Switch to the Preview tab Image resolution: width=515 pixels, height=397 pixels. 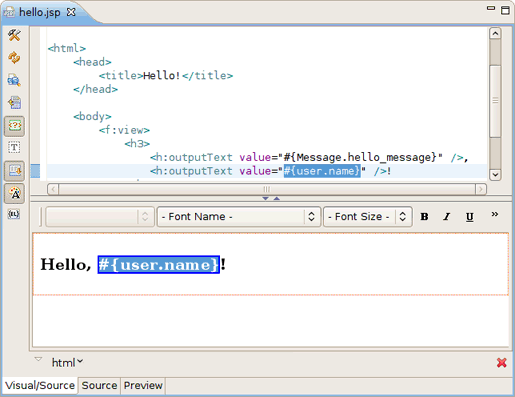coord(143,385)
